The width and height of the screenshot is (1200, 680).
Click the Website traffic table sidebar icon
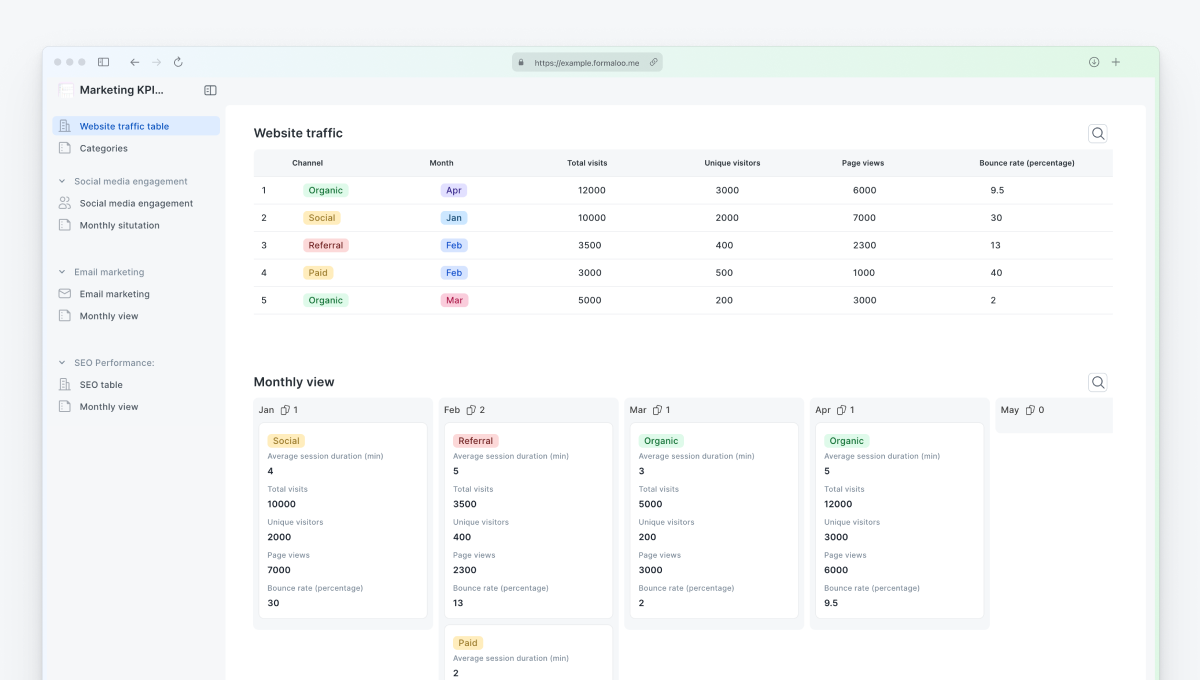point(65,126)
